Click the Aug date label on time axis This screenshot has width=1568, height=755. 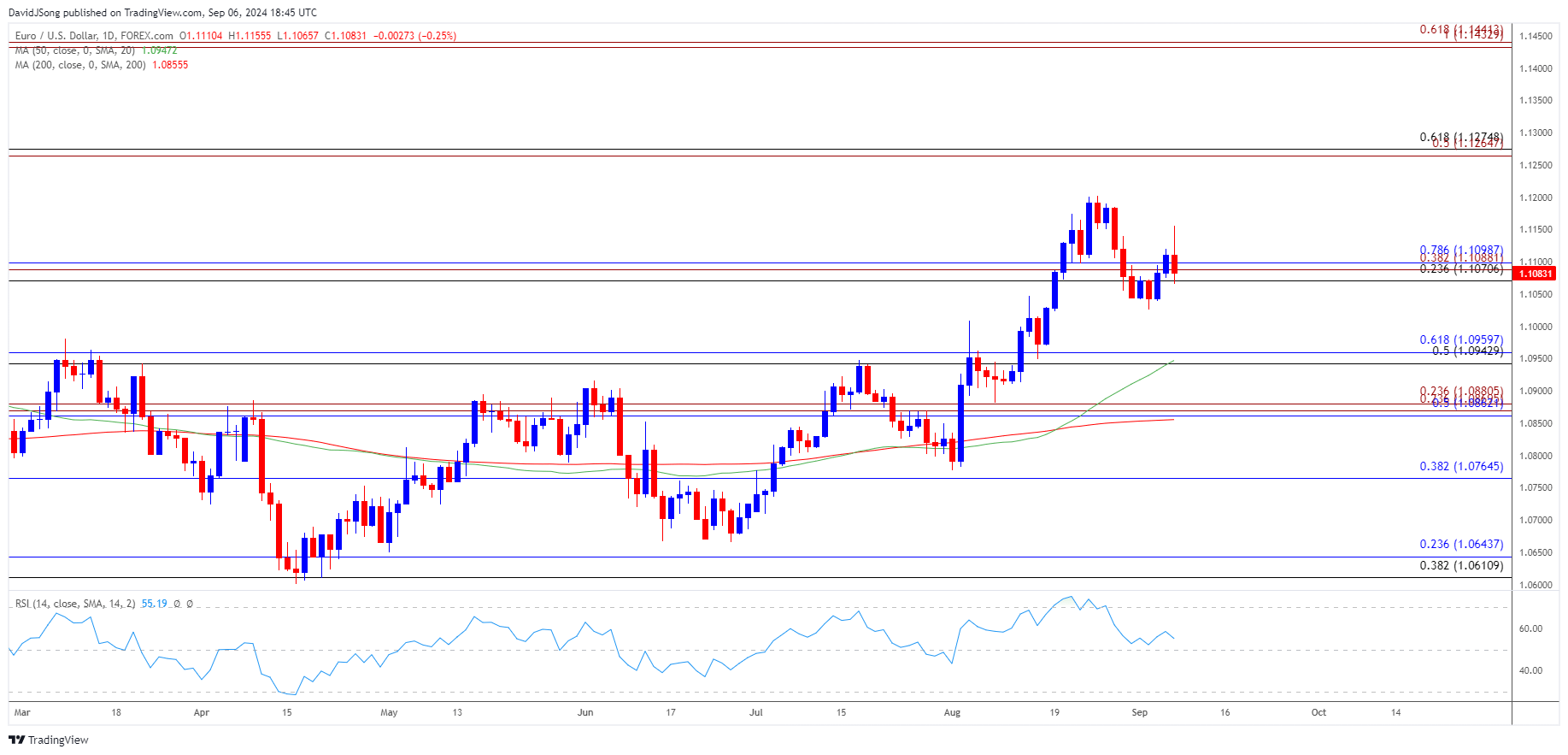[952, 712]
